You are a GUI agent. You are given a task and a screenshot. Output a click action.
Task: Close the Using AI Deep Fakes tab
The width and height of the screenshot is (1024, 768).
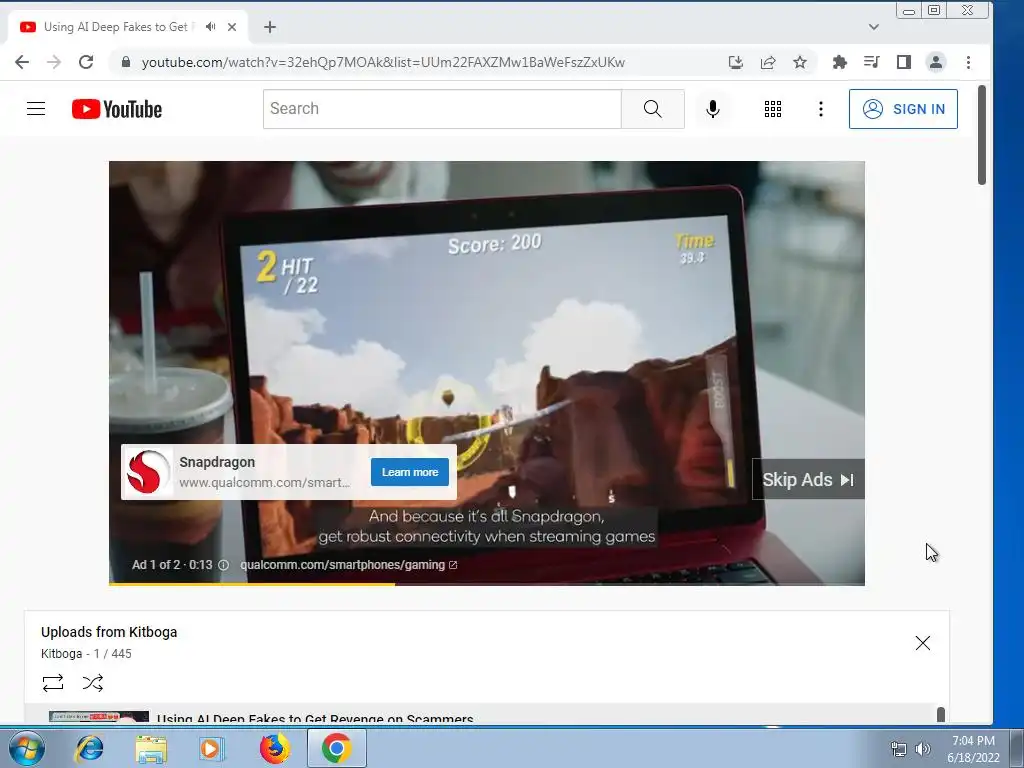[x=232, y=27]
